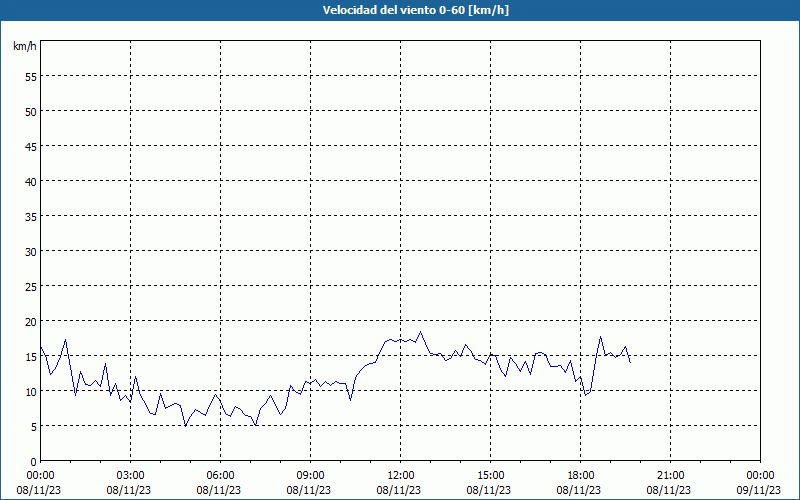This screenshot has width=800, height=500.
Task: Select the "10" y-axis tick label
Action: pyautogui.click(x=31, y=391)
